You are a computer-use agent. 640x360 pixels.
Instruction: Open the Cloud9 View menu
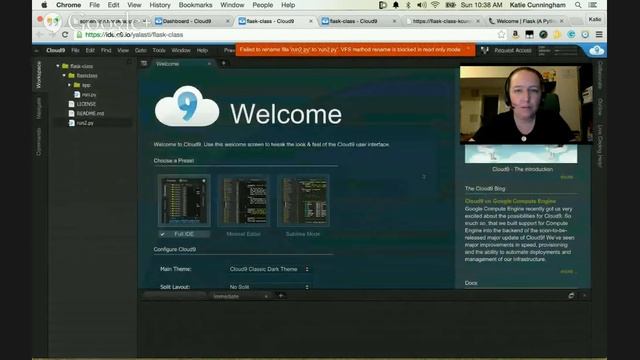[123, 50]
